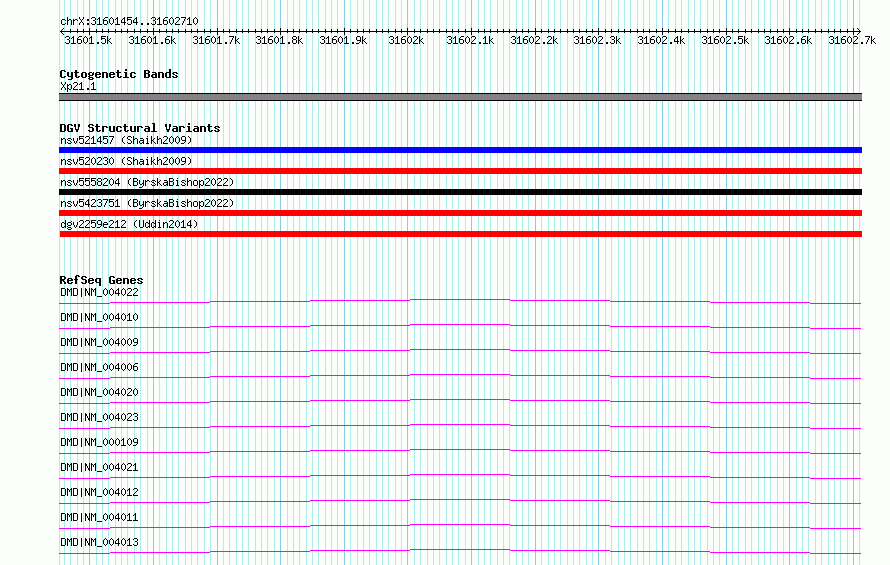Select the red nsv5423751 variant bar
The height and width of the screenshot is (565, 890).
460,213
